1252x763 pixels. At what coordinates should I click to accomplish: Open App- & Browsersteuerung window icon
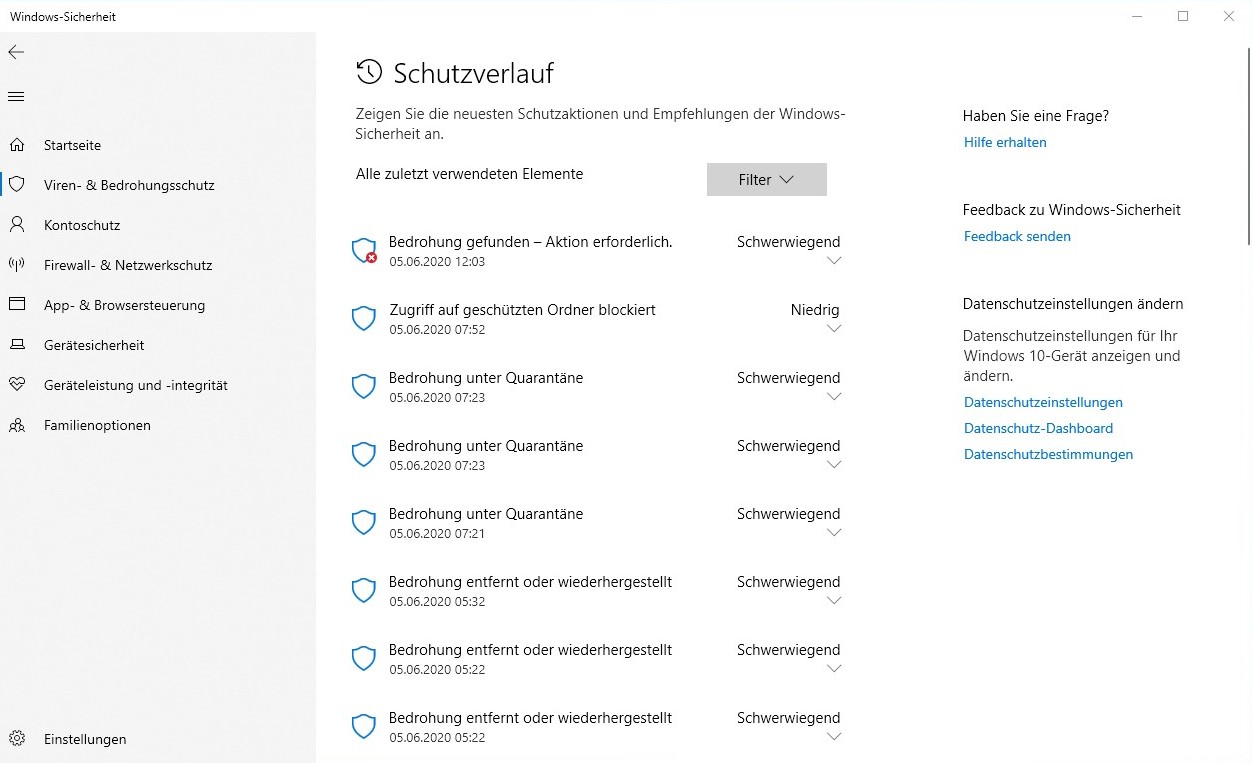pyautogui.click(x=16, y=305)
